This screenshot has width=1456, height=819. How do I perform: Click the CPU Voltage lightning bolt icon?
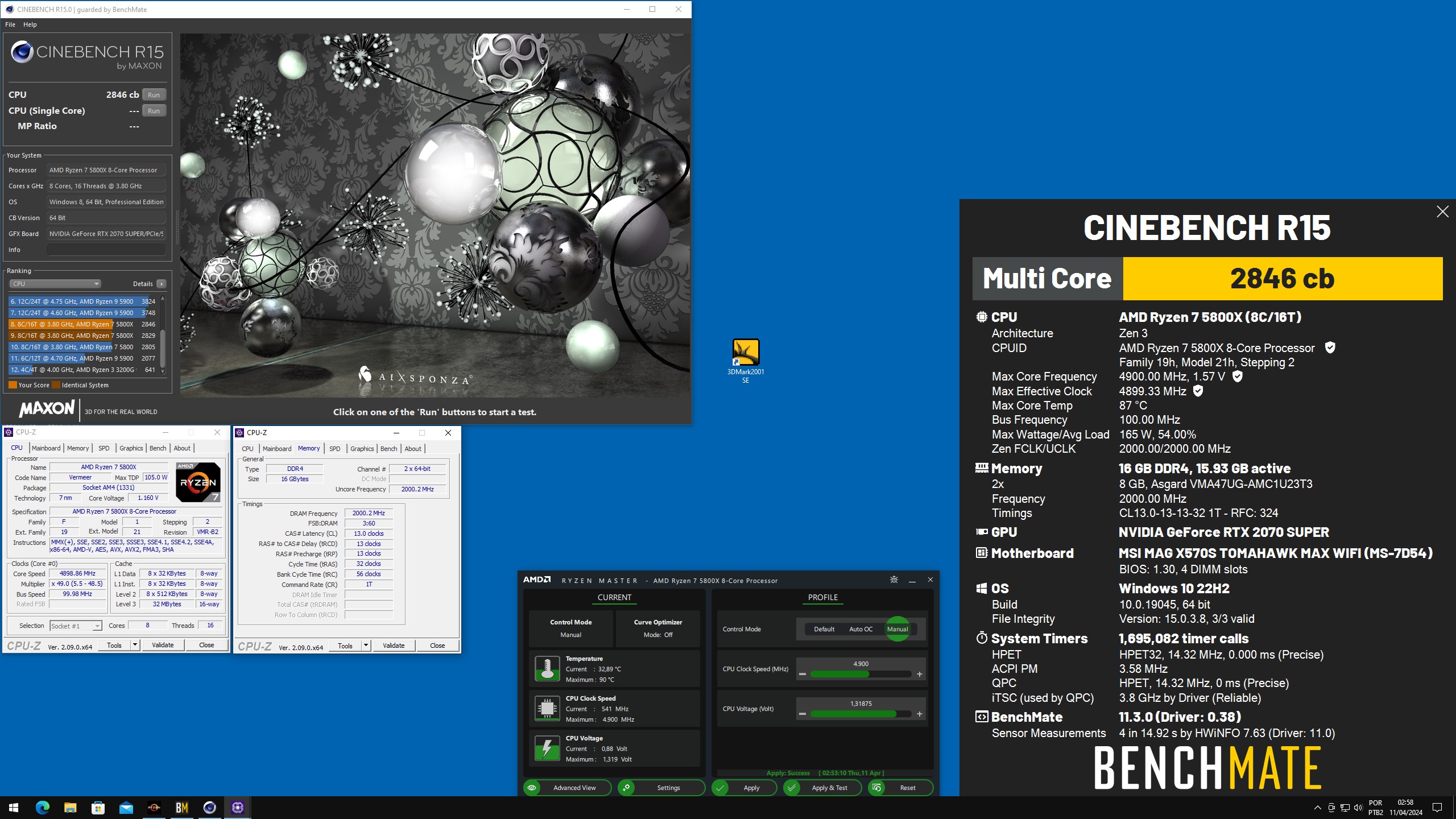pyautogui.click(x=547, y=748)
